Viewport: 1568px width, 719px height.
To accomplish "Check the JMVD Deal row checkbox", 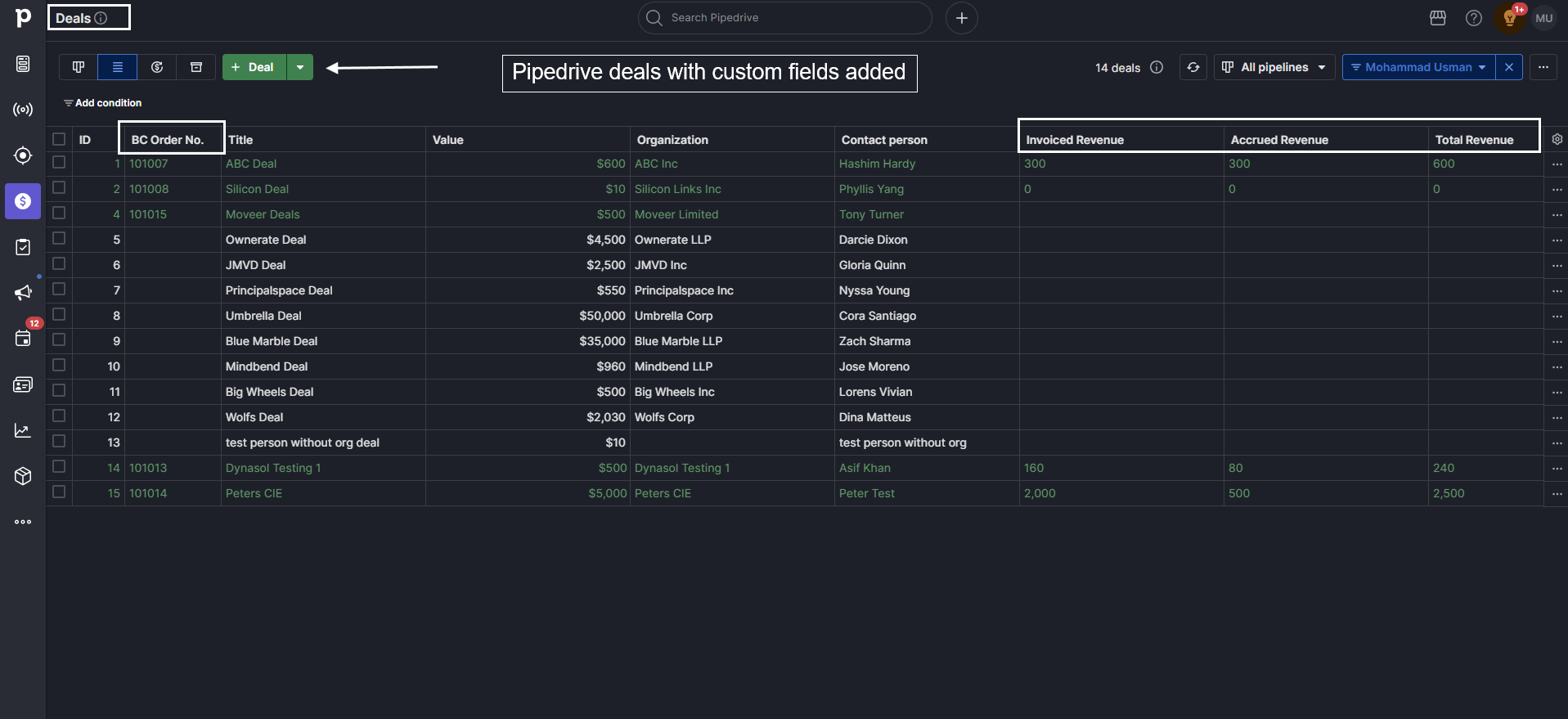I will point(59,263).
